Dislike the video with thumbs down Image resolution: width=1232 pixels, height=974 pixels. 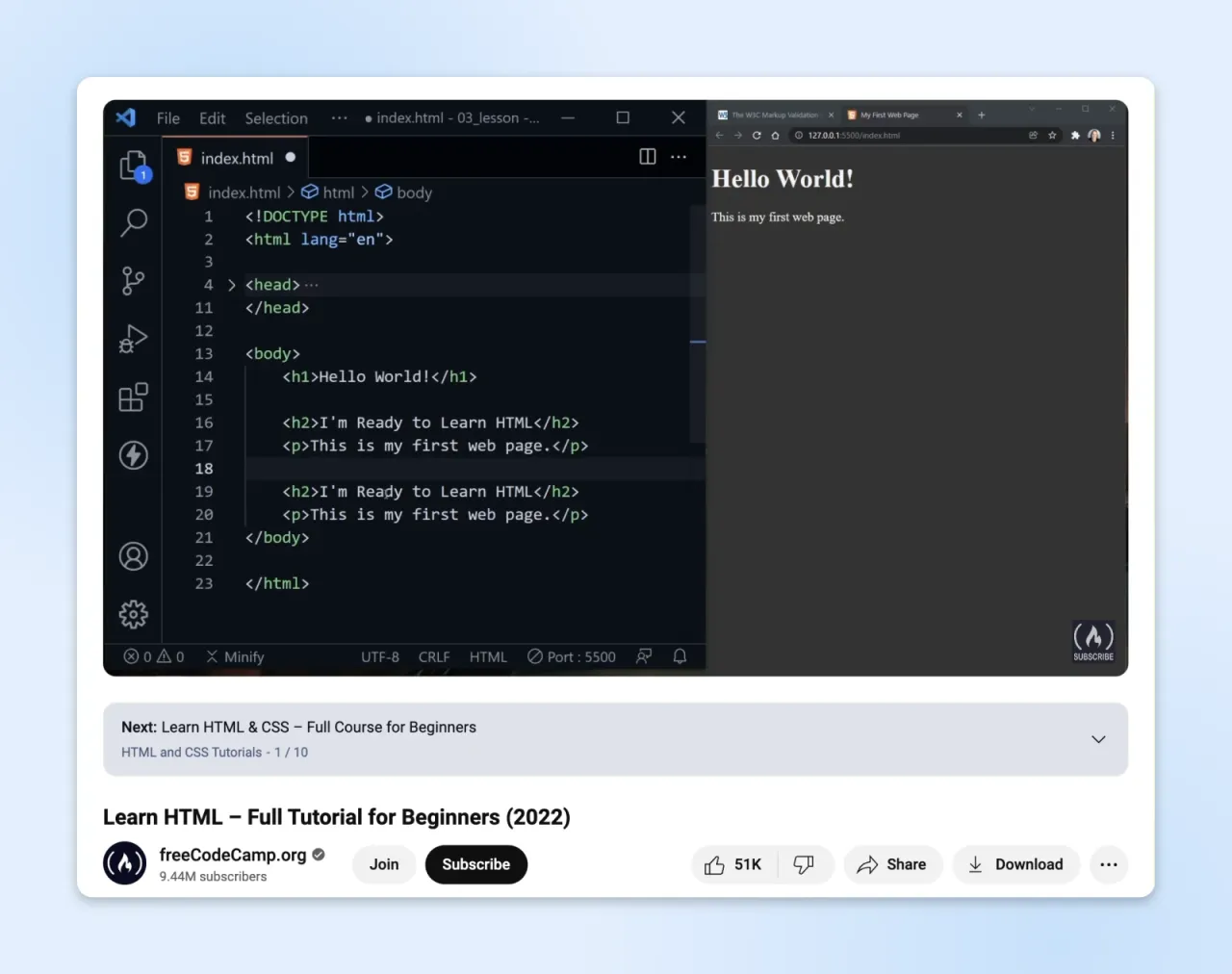[804, 864]
